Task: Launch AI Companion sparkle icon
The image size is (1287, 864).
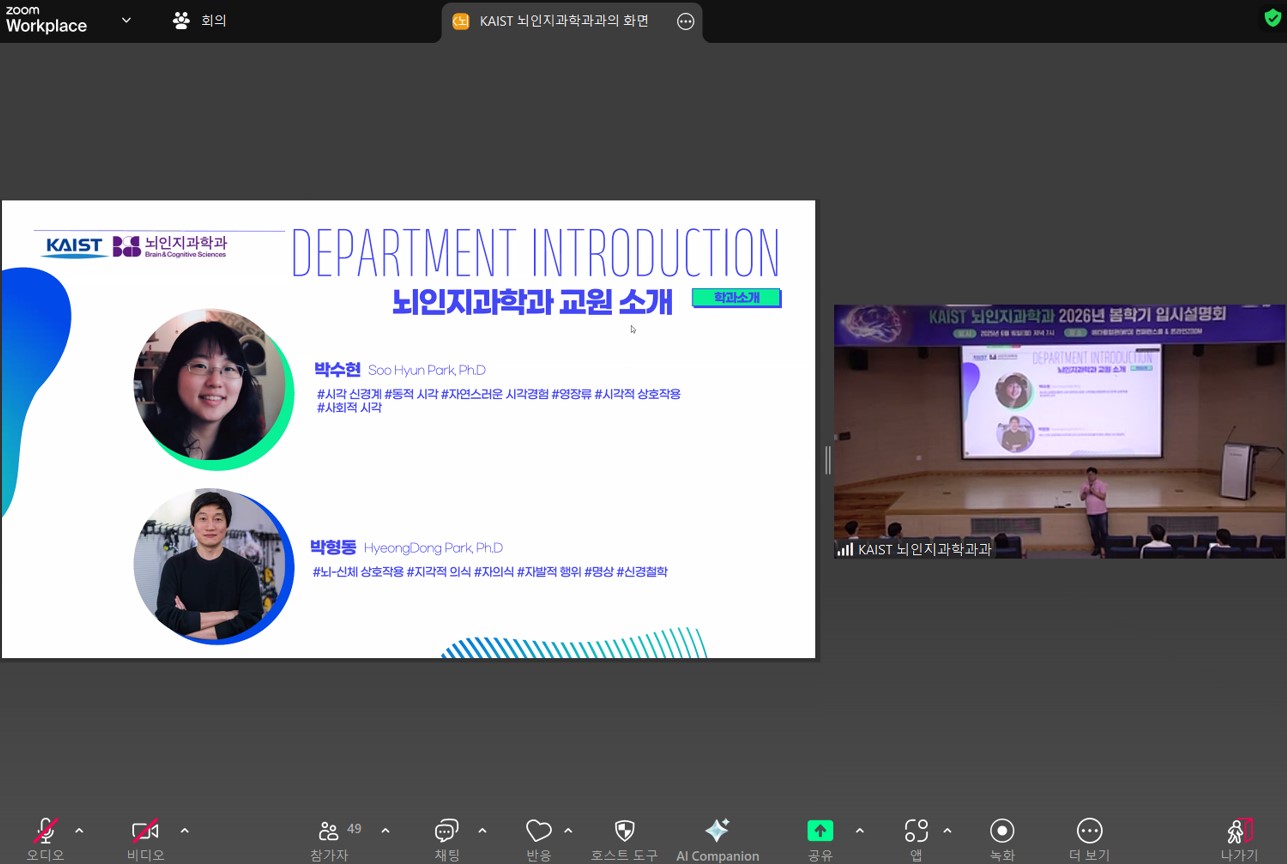Action: click(717, 831)
